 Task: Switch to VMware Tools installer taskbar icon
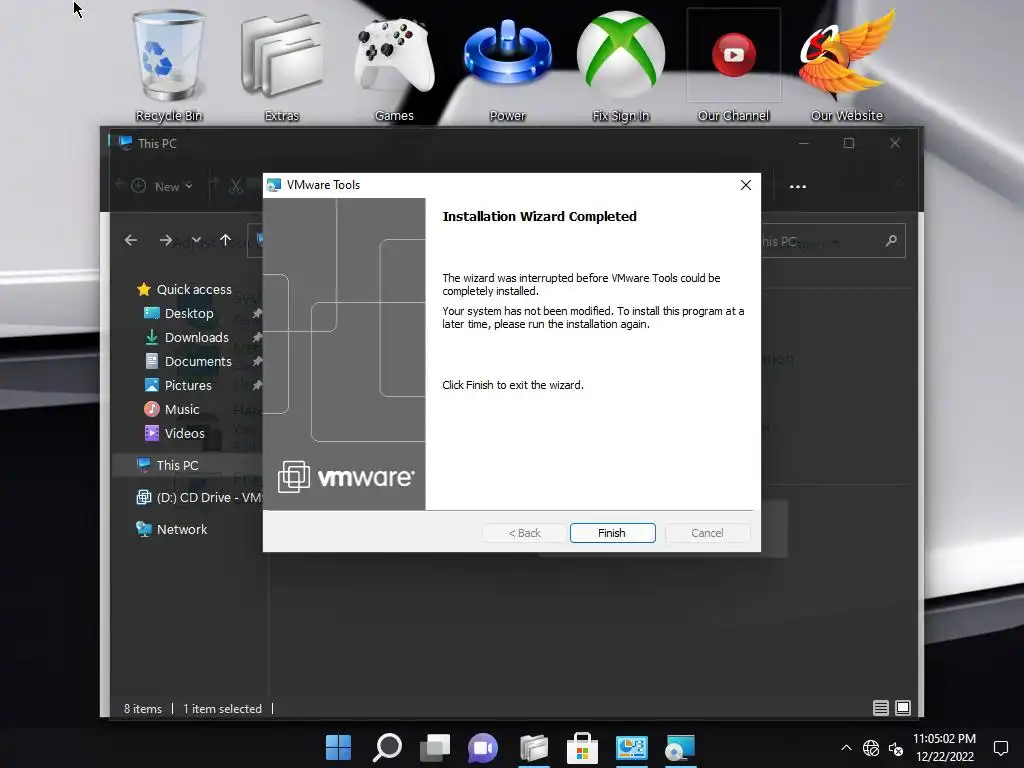[680, 748]
